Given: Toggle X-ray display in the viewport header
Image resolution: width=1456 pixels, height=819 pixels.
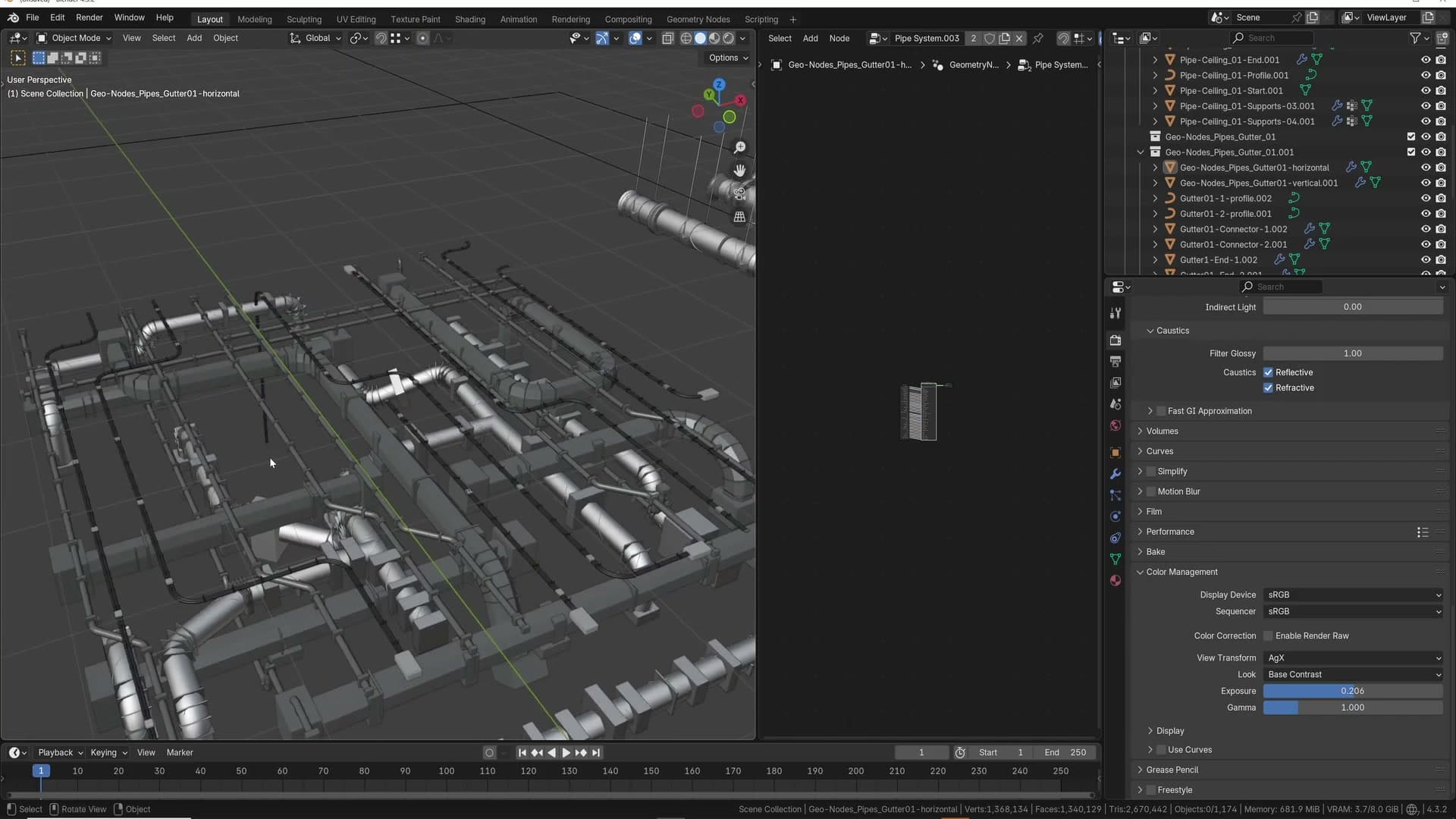Looking at the screenshot, I should click(x=667, y=38).
